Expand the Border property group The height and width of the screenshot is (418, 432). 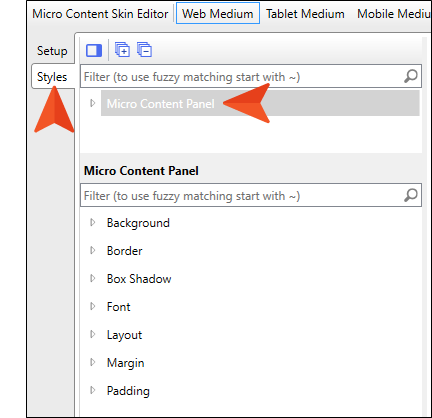tap(93, 250)
